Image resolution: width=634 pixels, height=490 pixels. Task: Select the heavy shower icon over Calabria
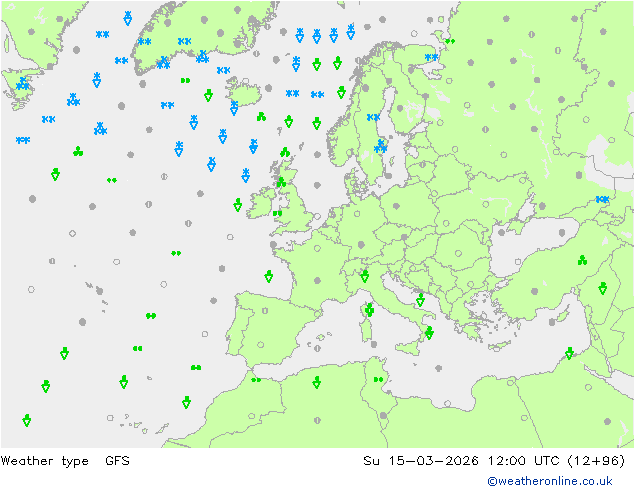coord(429,333)
